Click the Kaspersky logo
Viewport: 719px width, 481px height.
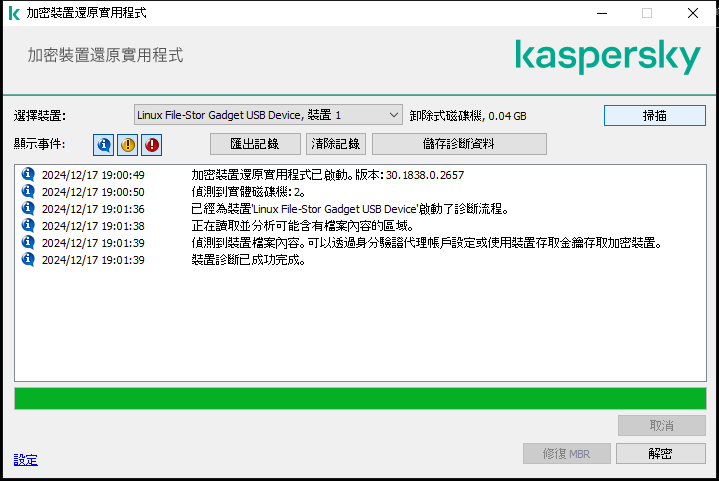[608, 56]
